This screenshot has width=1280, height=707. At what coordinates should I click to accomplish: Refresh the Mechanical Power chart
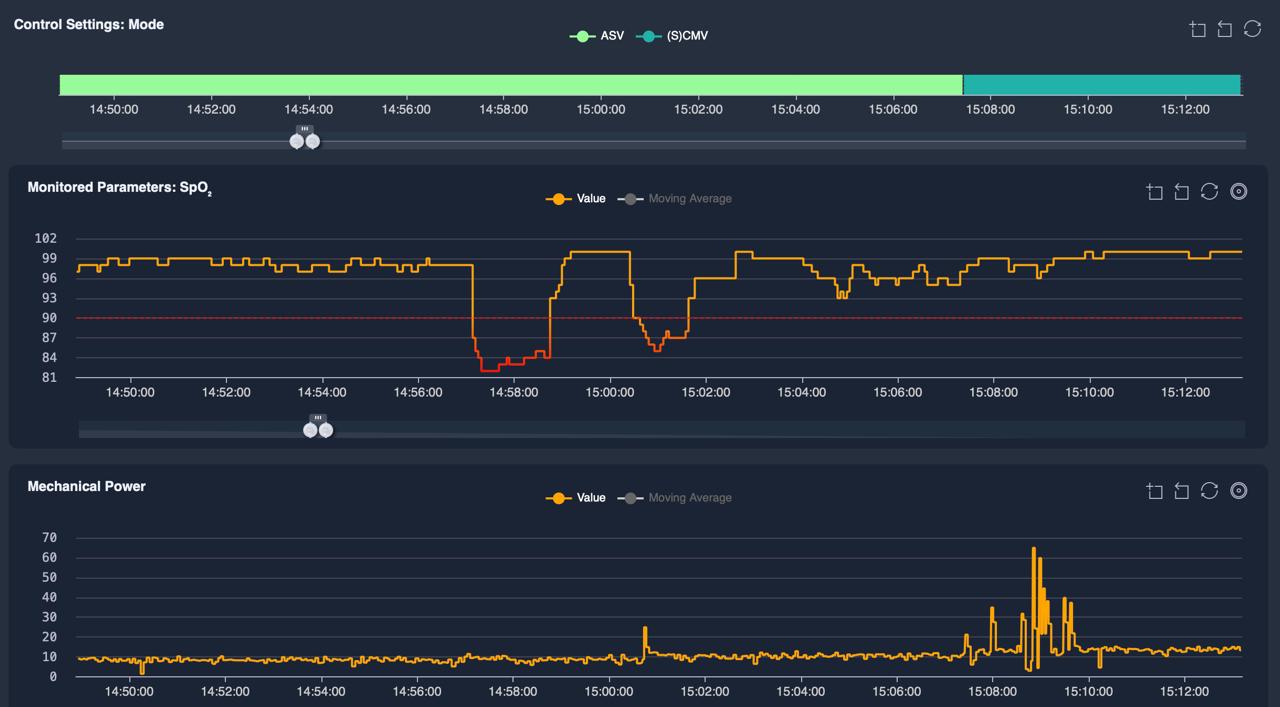[1209, 491]
